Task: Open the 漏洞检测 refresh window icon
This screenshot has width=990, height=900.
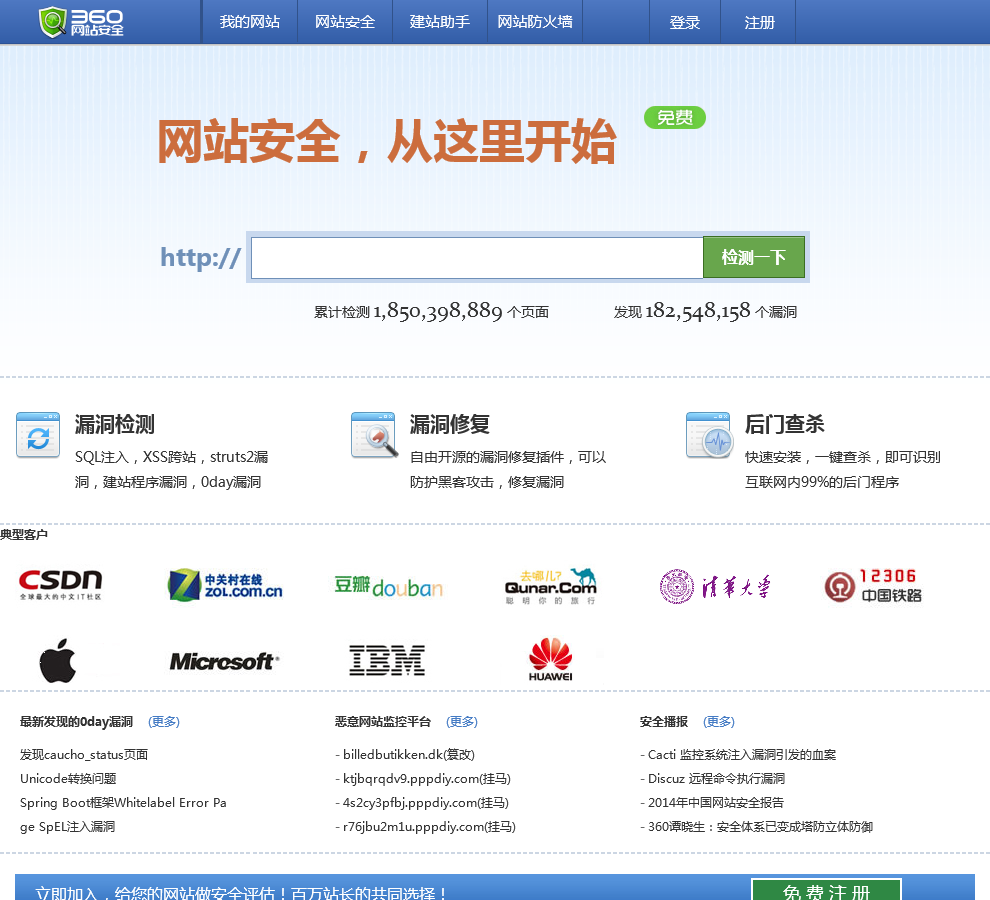Action: coord(38,435)
